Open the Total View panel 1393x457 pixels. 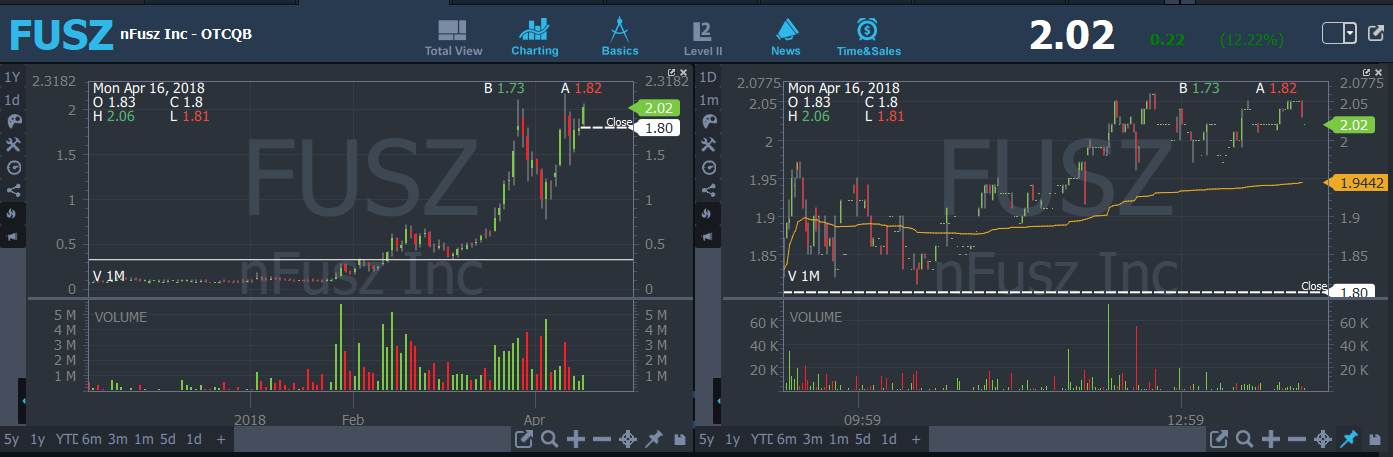[x=453, y=38]
